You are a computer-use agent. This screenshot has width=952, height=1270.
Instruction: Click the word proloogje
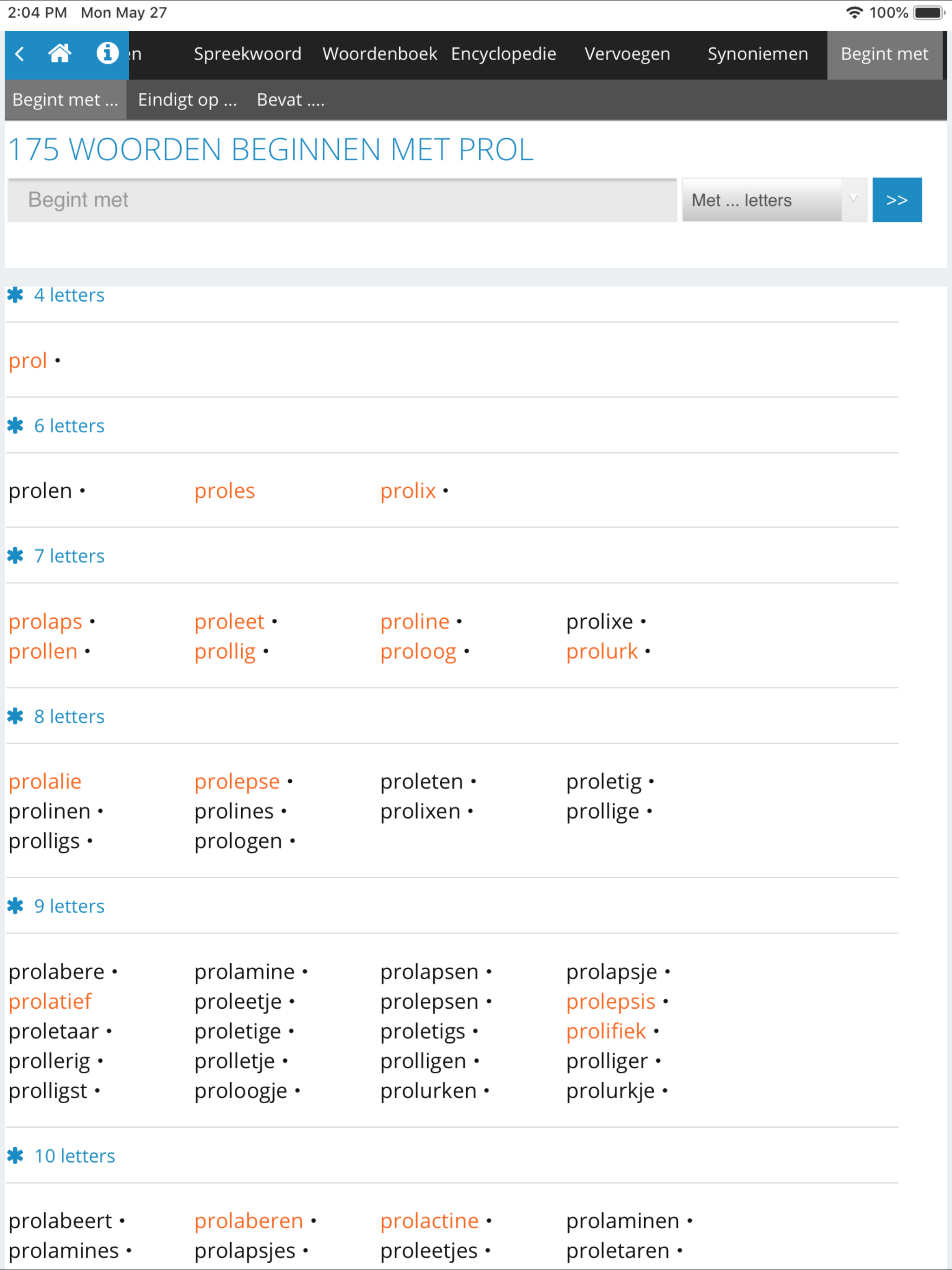tap(241, 1091)
